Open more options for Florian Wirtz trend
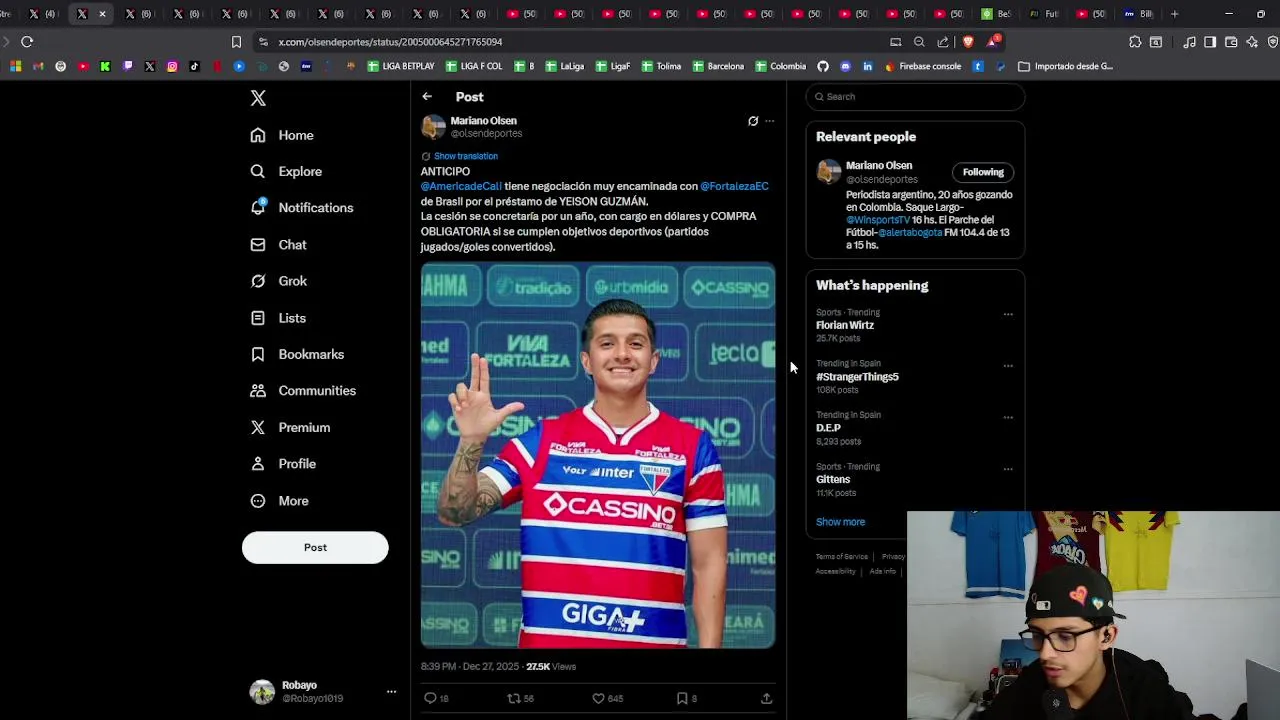The image size is (1280, 720). point(1008,314)
